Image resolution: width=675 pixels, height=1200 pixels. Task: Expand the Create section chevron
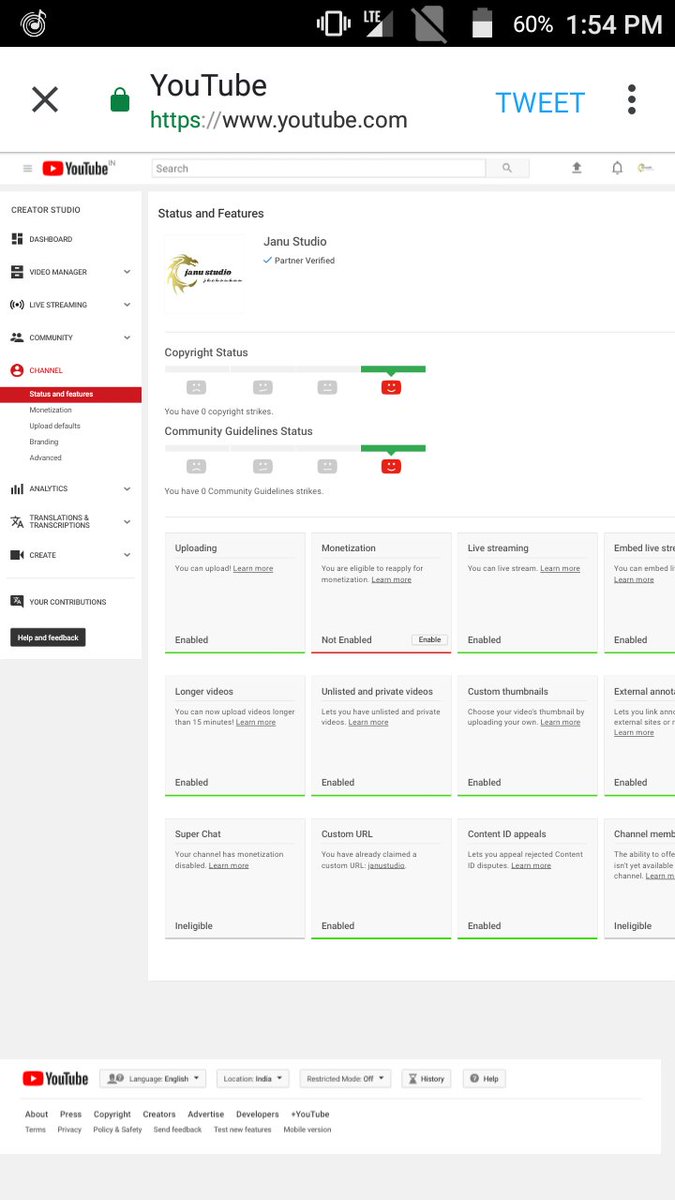tap(127, 555)
